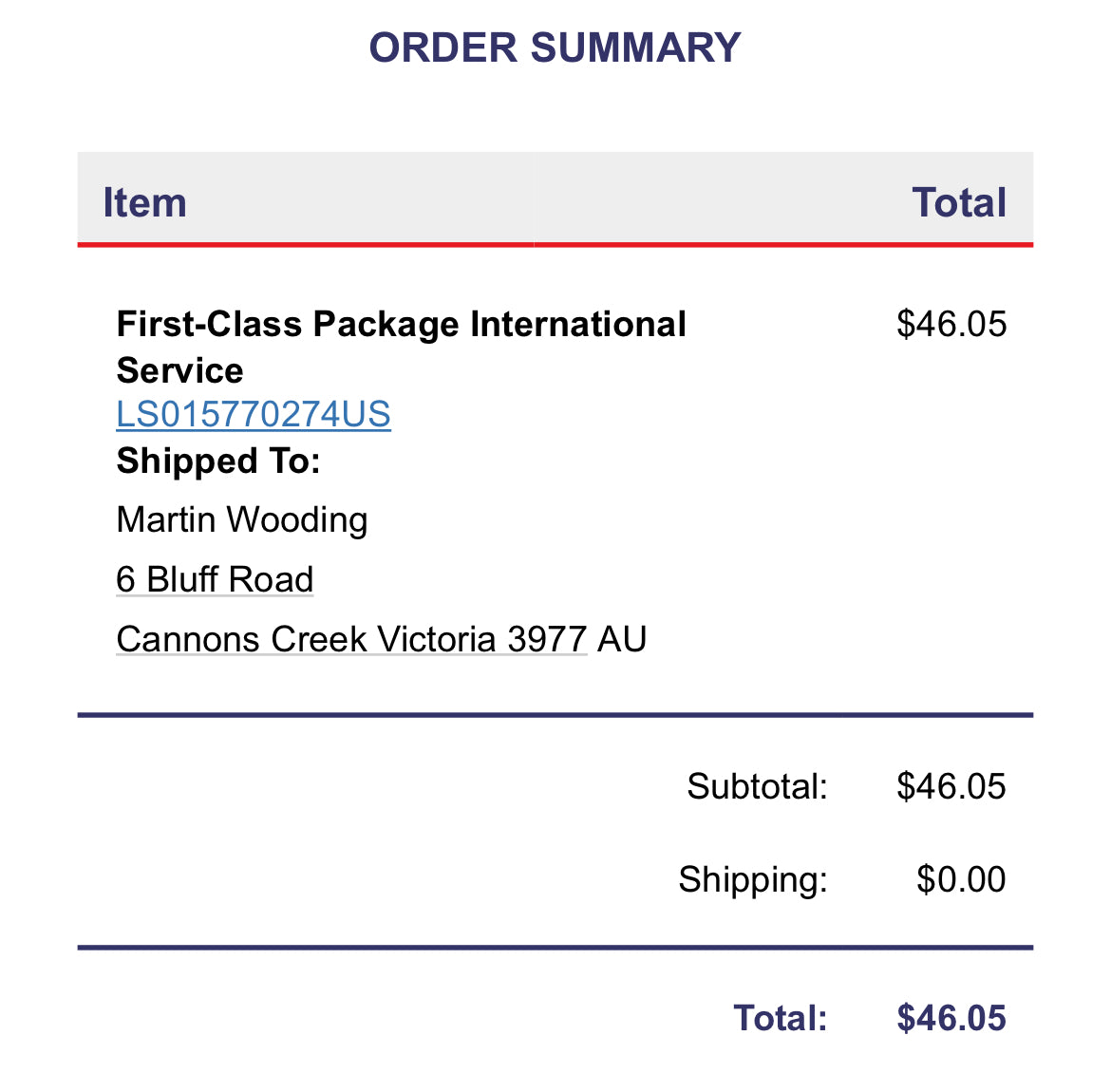1111x1092 pixels.
Task: Click the Shipping label
Action: [753, 880]
